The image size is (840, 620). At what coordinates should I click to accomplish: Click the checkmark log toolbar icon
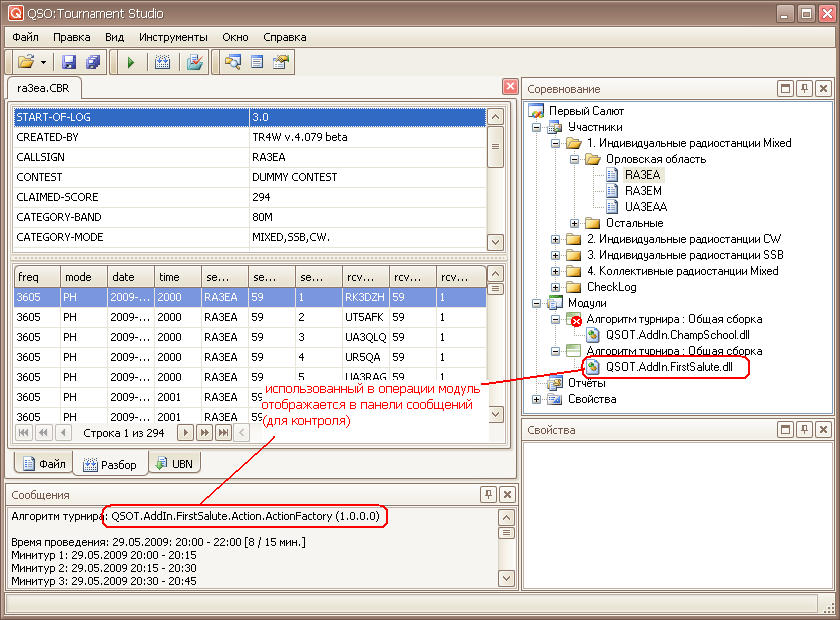195,62
